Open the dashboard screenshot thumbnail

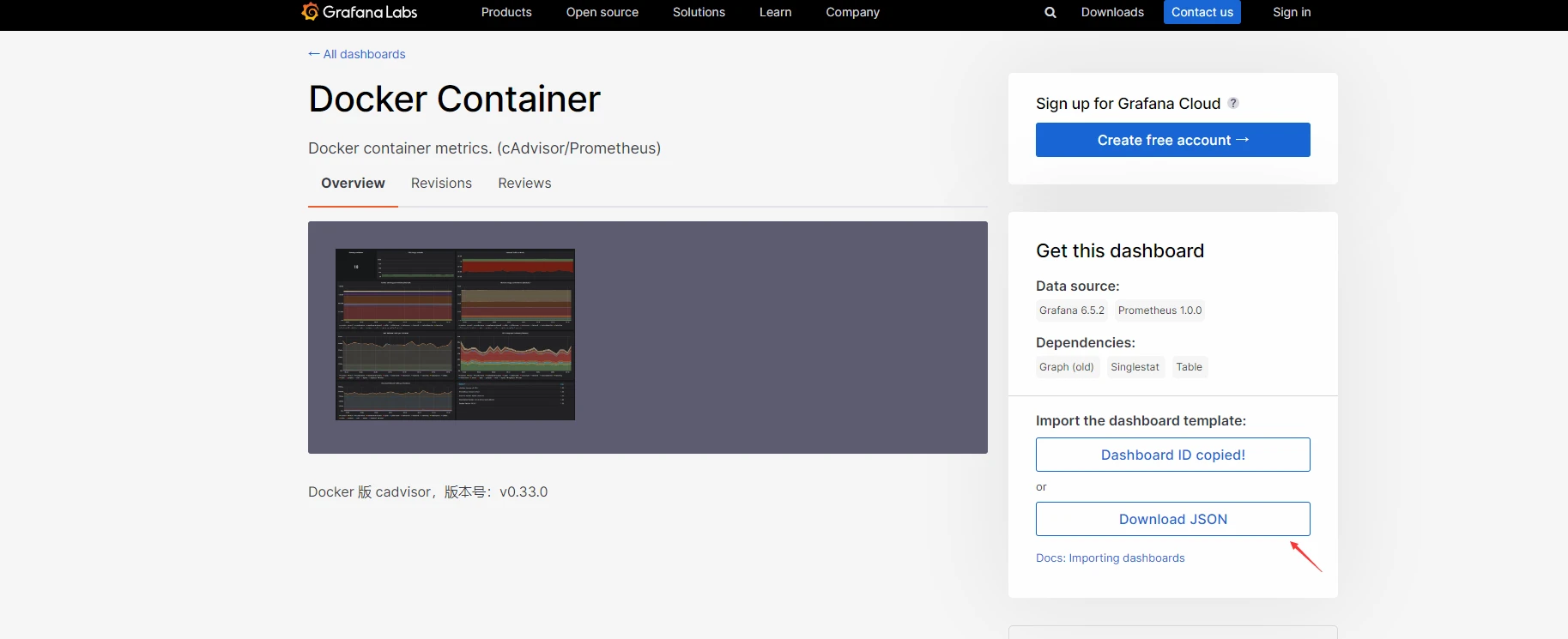(x=455, y=335)
